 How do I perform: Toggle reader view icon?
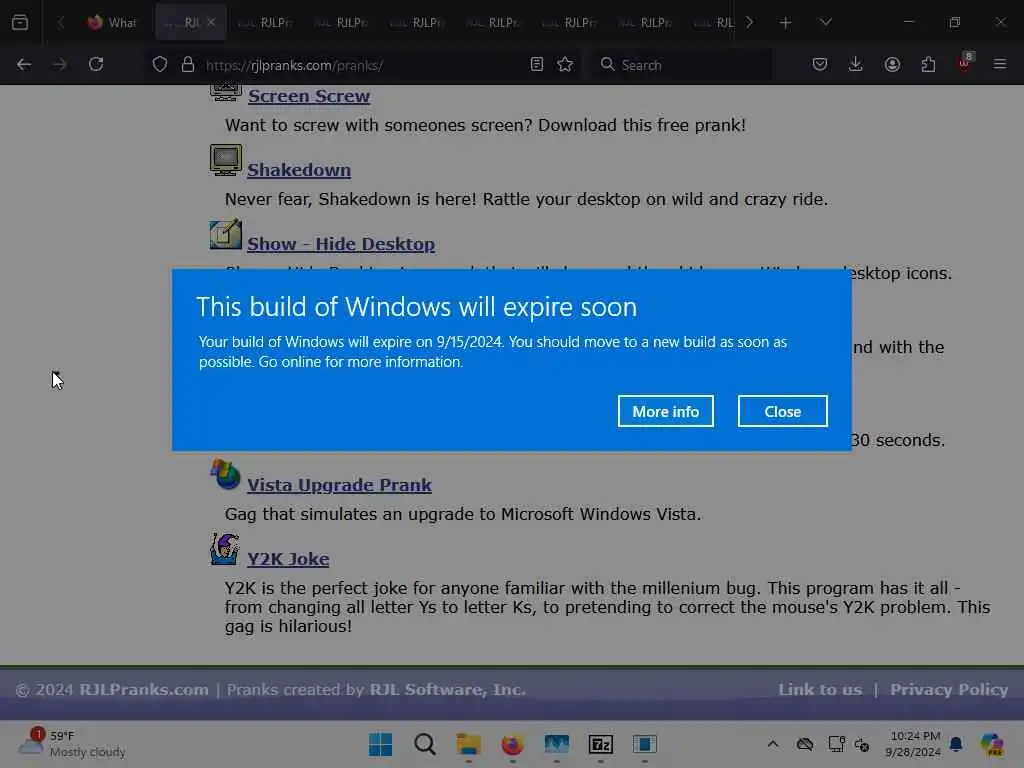pos(537,65)
